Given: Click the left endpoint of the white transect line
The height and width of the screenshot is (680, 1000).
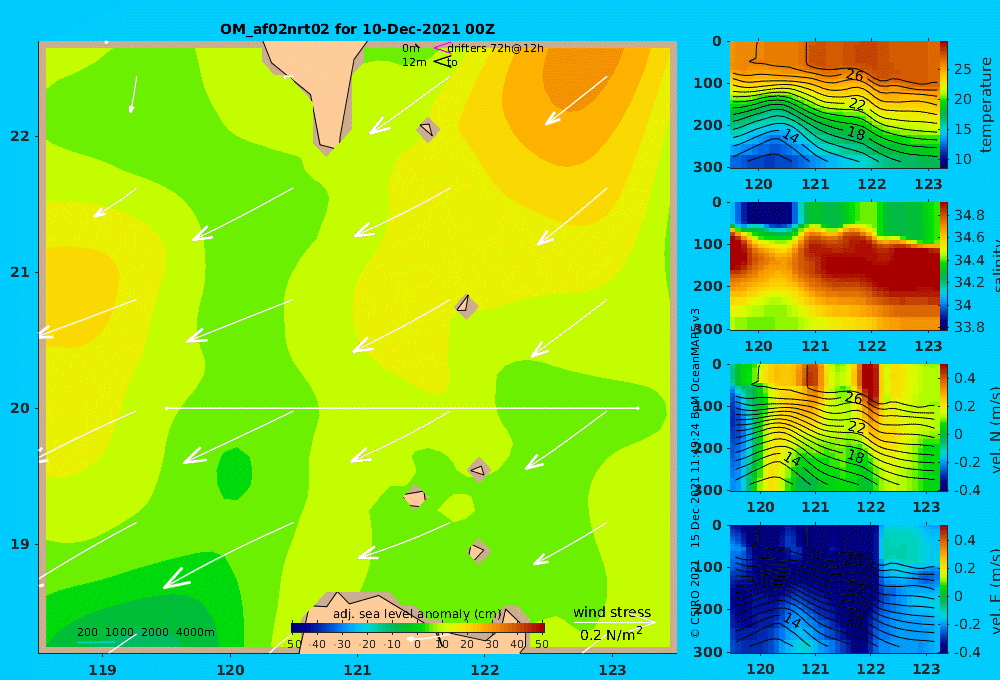Looking at the screenshot, I should click(166, 408).
